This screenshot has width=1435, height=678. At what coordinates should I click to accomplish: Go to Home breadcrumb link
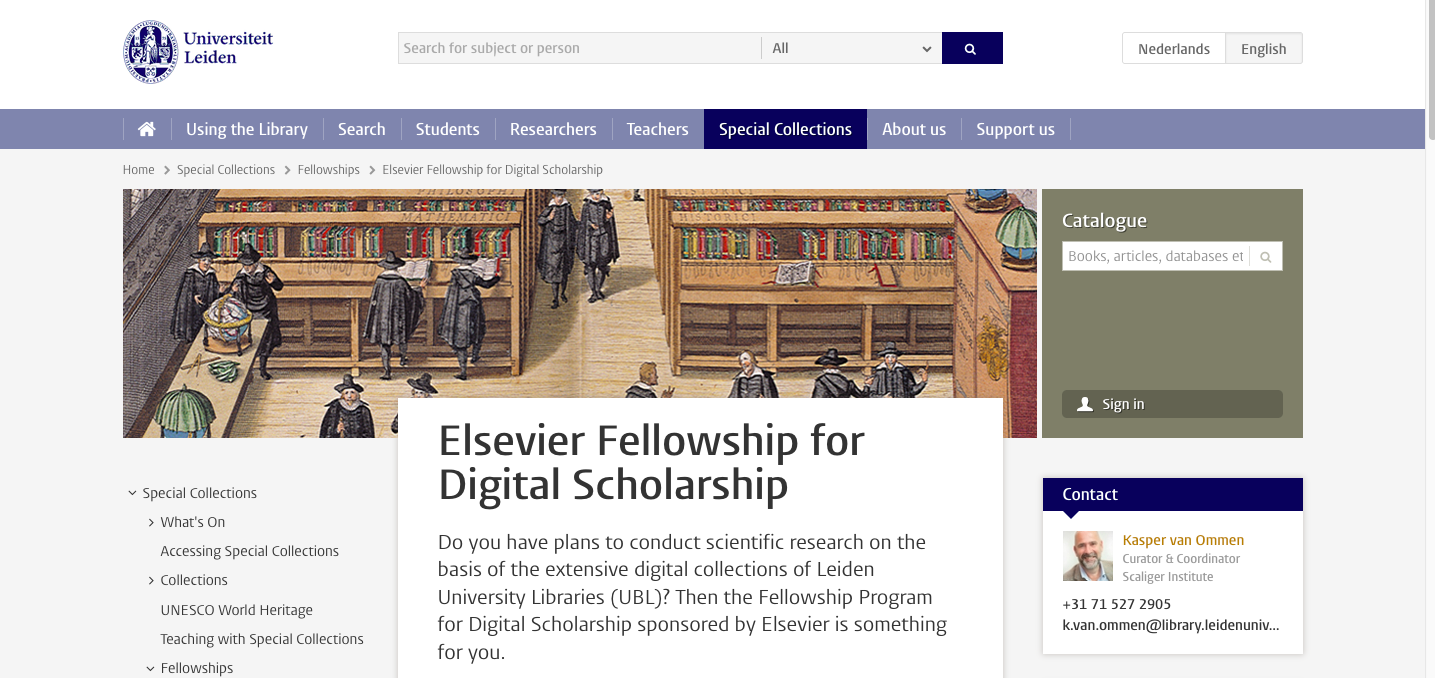click(x=139, y=170)
